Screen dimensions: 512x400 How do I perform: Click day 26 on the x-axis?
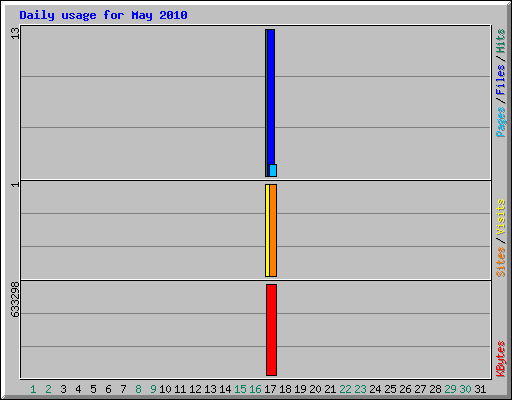pyautogui.click(x=405, y=389)
